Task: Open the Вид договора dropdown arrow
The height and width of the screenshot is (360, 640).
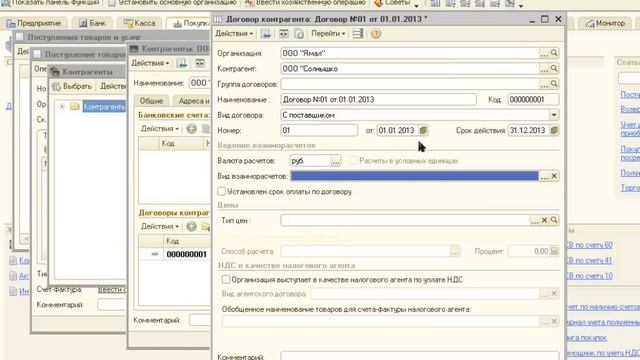Action: point(554,115)
